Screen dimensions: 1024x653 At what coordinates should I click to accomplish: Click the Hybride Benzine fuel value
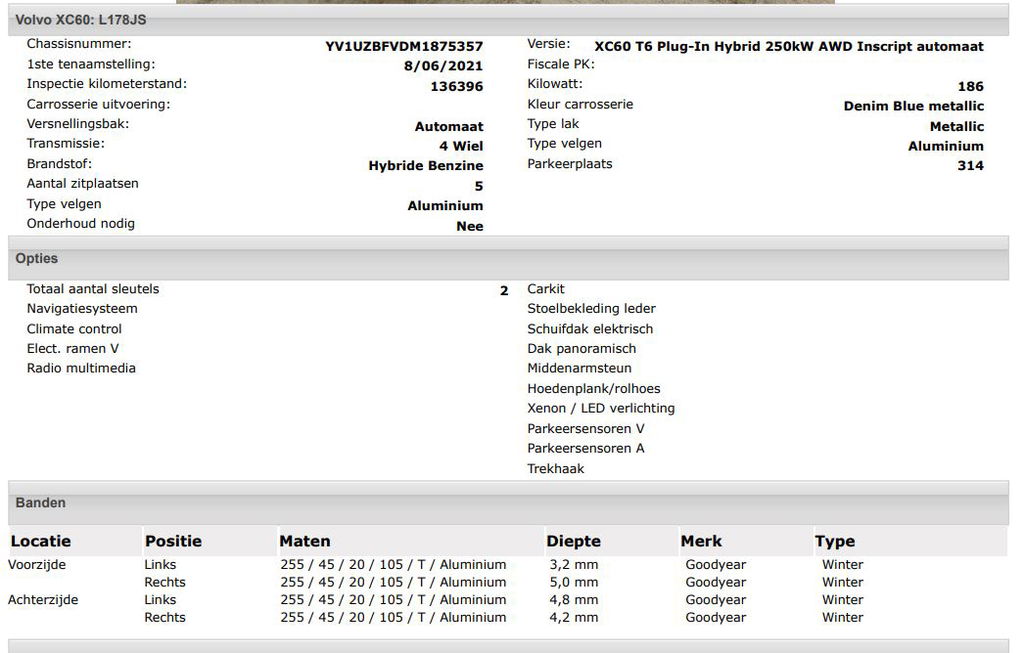click(425, 166)
